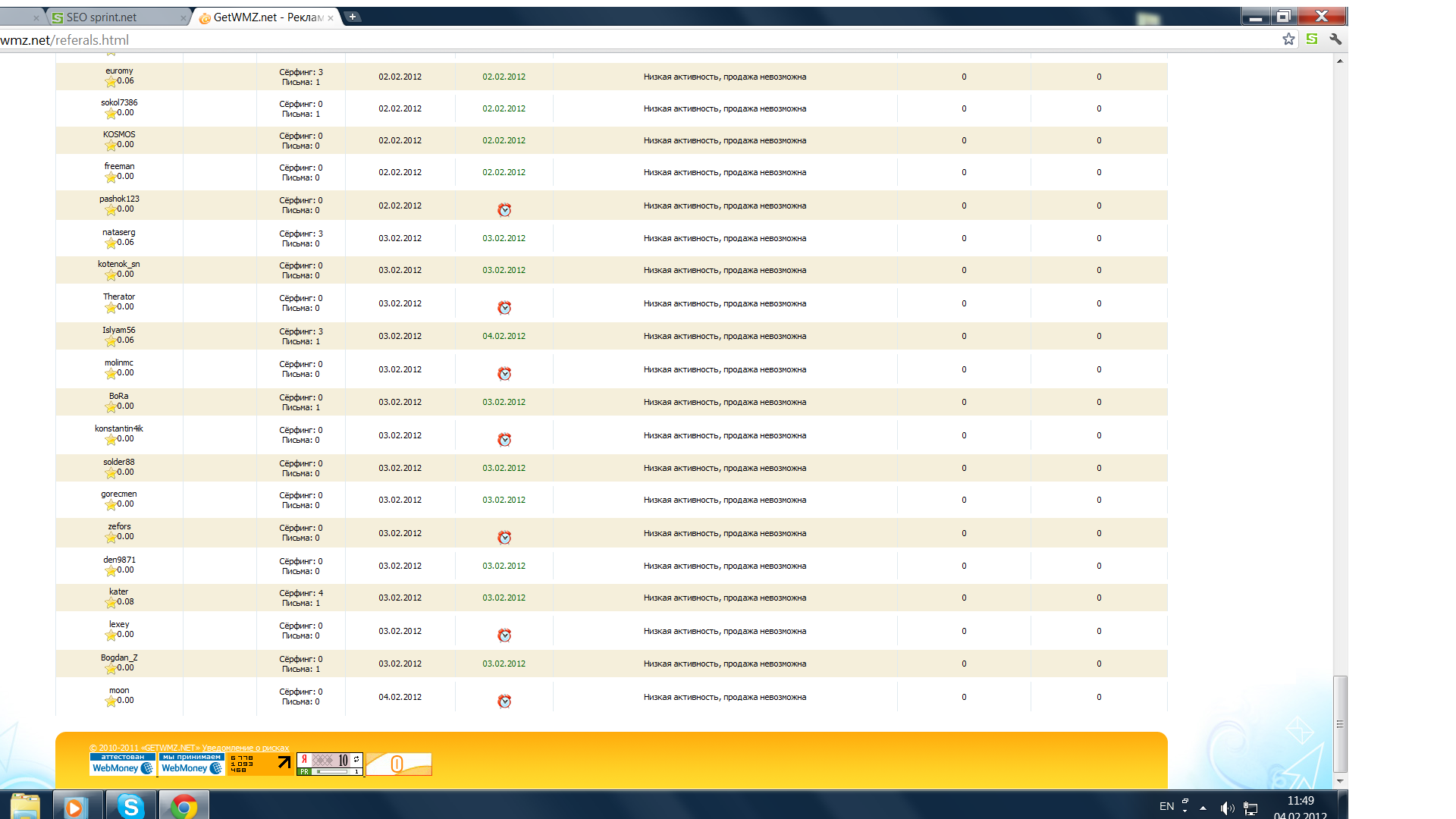
Task: Click the alarm clock icon in Therator row
Action: coord(504,308)
